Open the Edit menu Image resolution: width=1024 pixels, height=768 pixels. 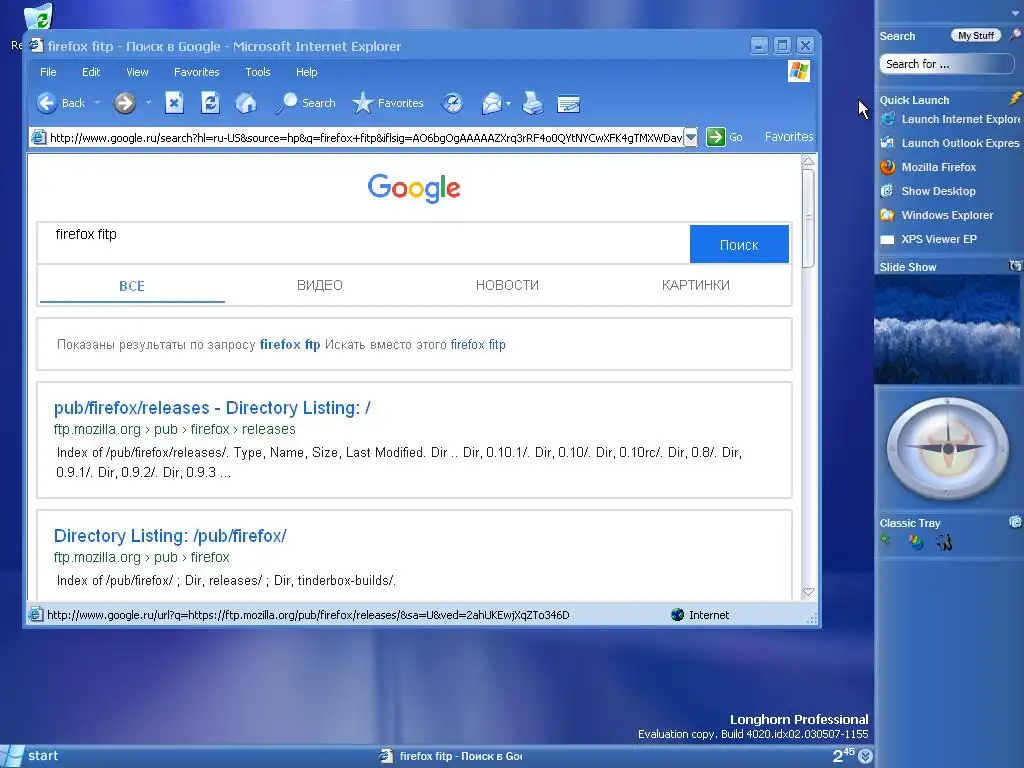click(x=91, y=72)
